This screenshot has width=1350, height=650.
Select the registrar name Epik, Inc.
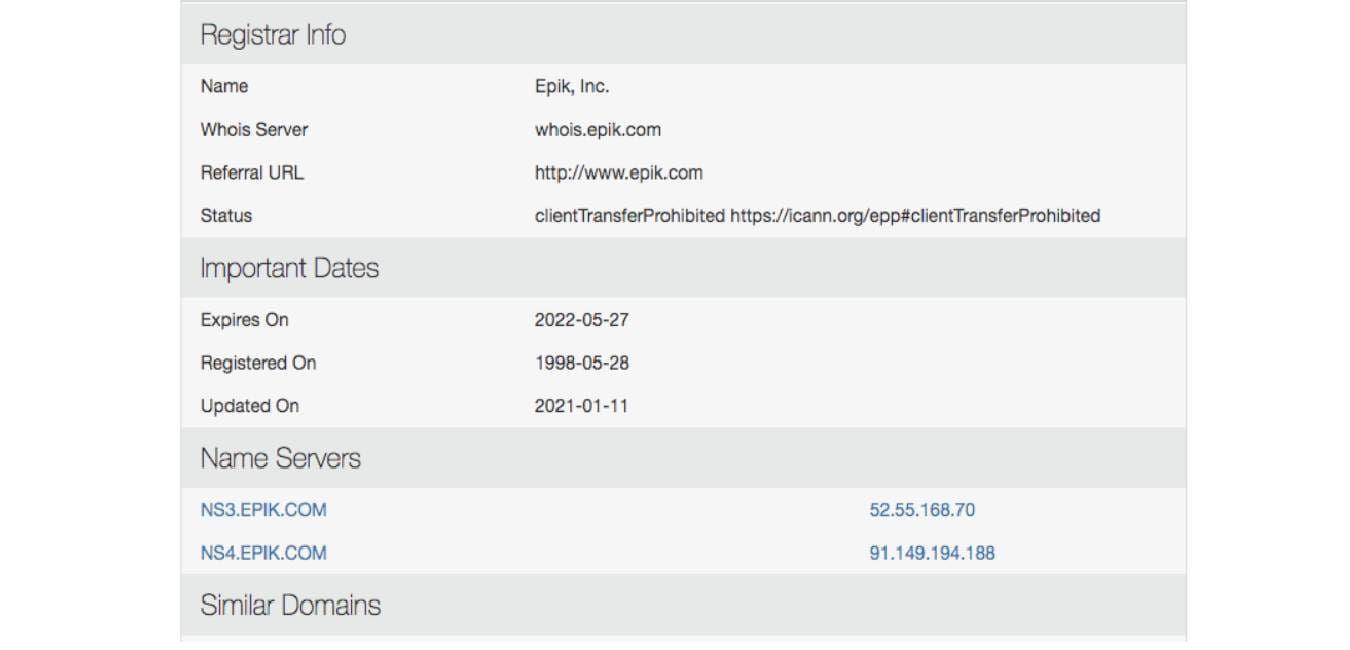(x=572, y=87)
